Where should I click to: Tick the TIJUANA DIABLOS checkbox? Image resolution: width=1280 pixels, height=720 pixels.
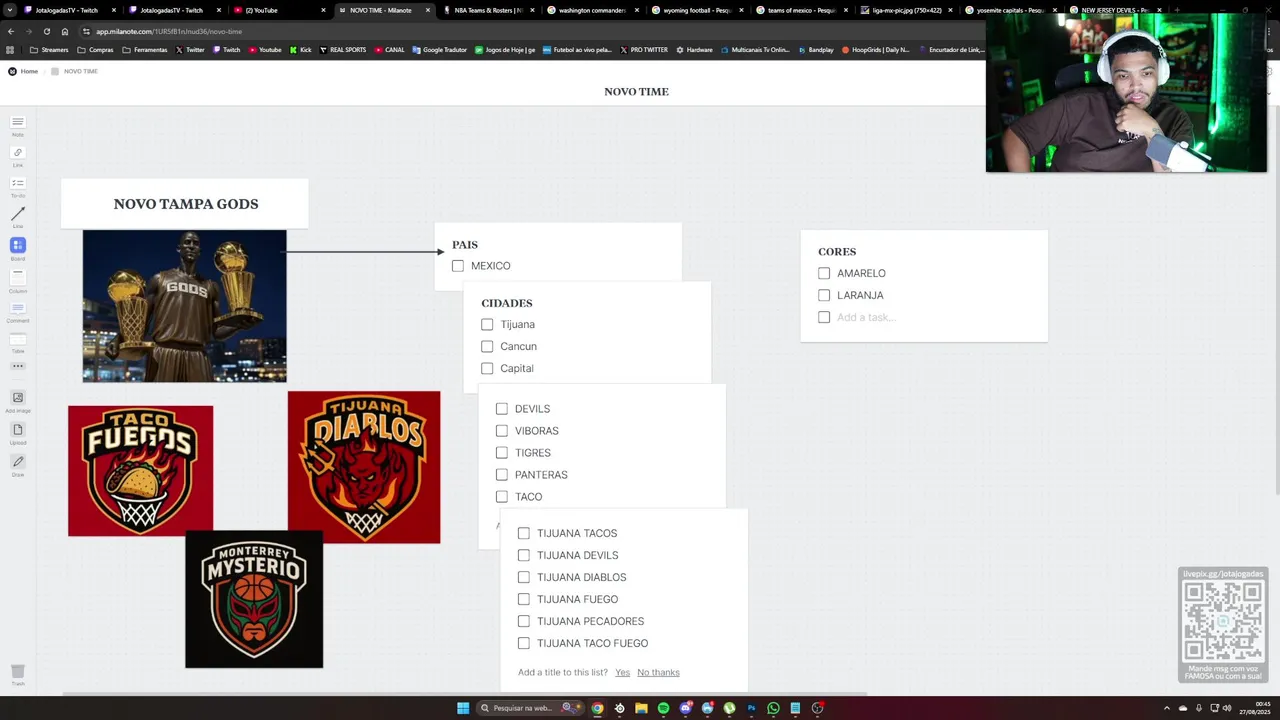point(524,577)
